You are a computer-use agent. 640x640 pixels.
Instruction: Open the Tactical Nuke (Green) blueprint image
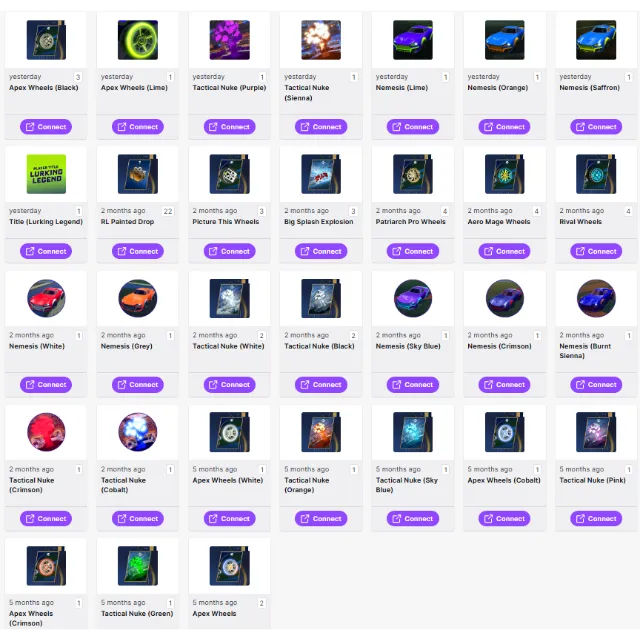pyautogui.click(x=138, y=566)
